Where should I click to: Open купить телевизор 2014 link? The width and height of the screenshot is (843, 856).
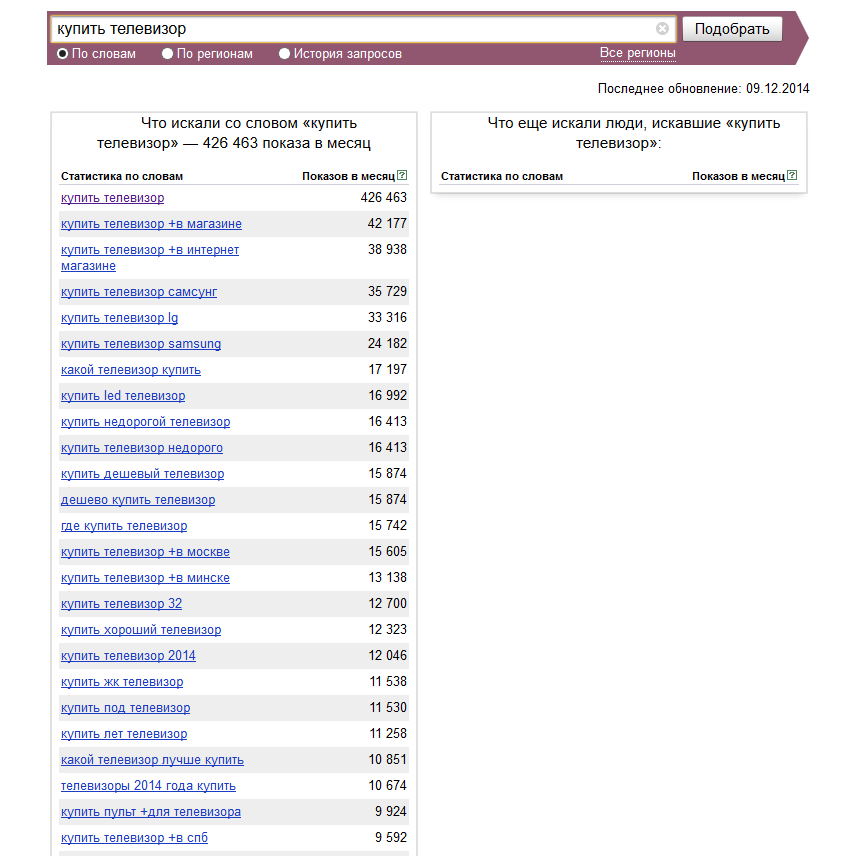coord(128,656)
